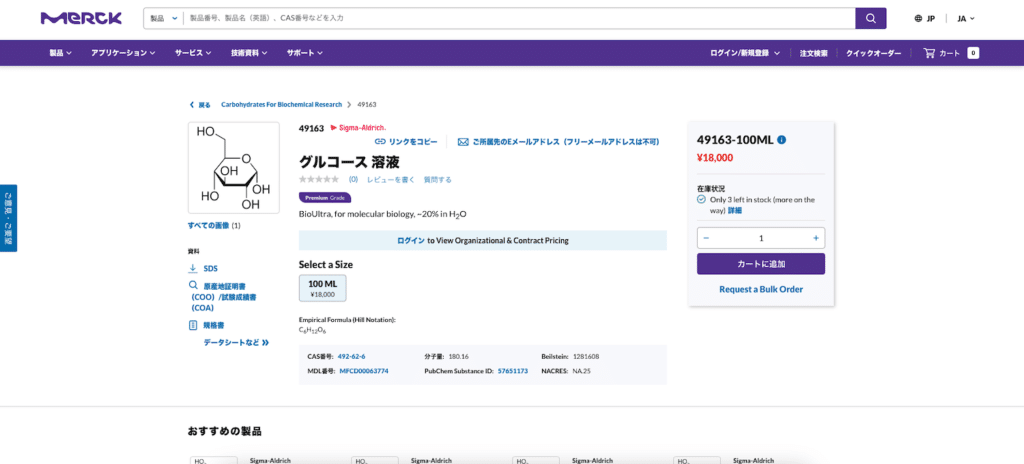Screen dimensions: 1024x464
Task: Click the glucose structure thumbnail image
Action: tap(233, 168)
